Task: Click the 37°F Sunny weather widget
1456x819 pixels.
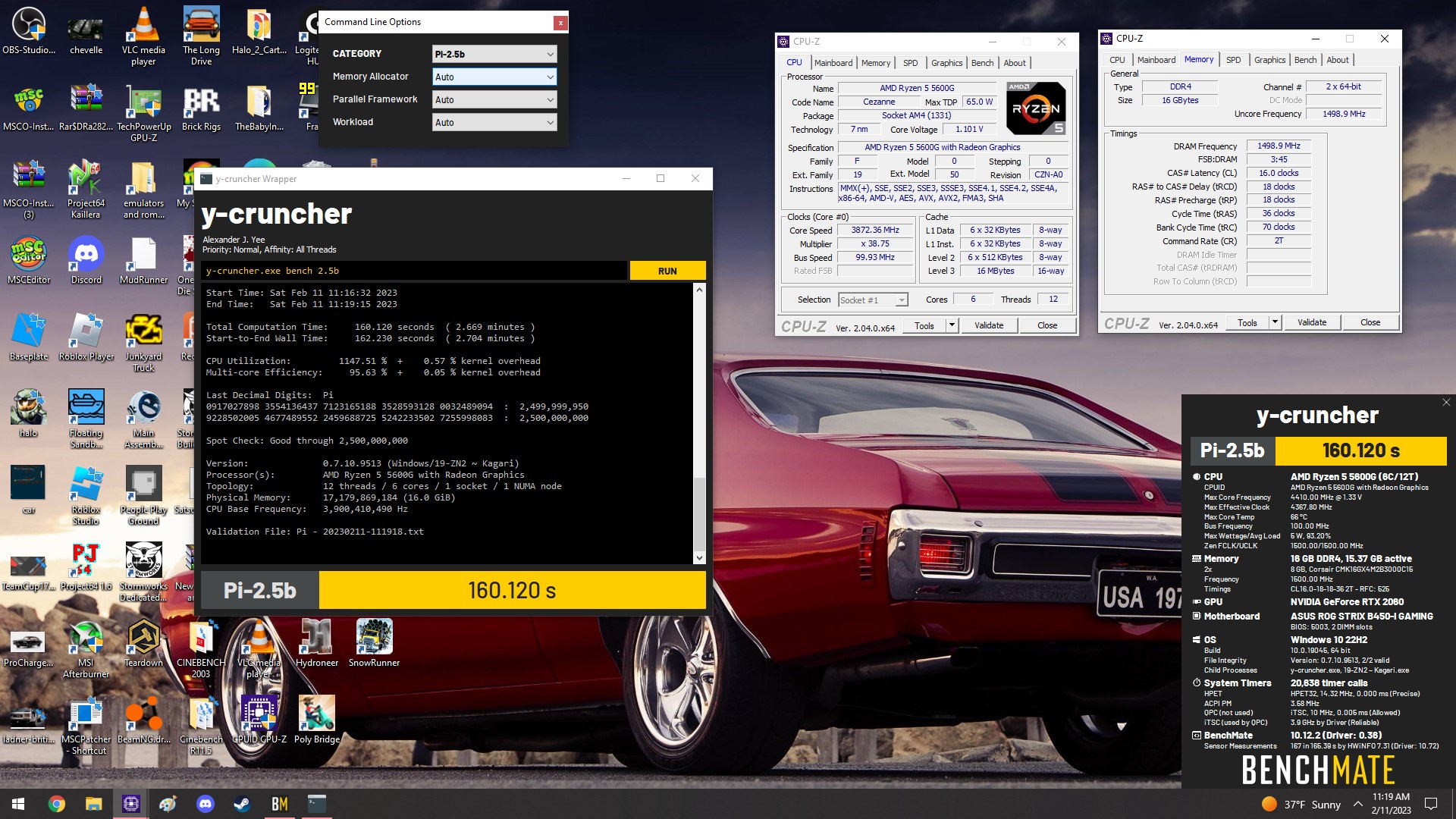Action: pos(1301,804)
